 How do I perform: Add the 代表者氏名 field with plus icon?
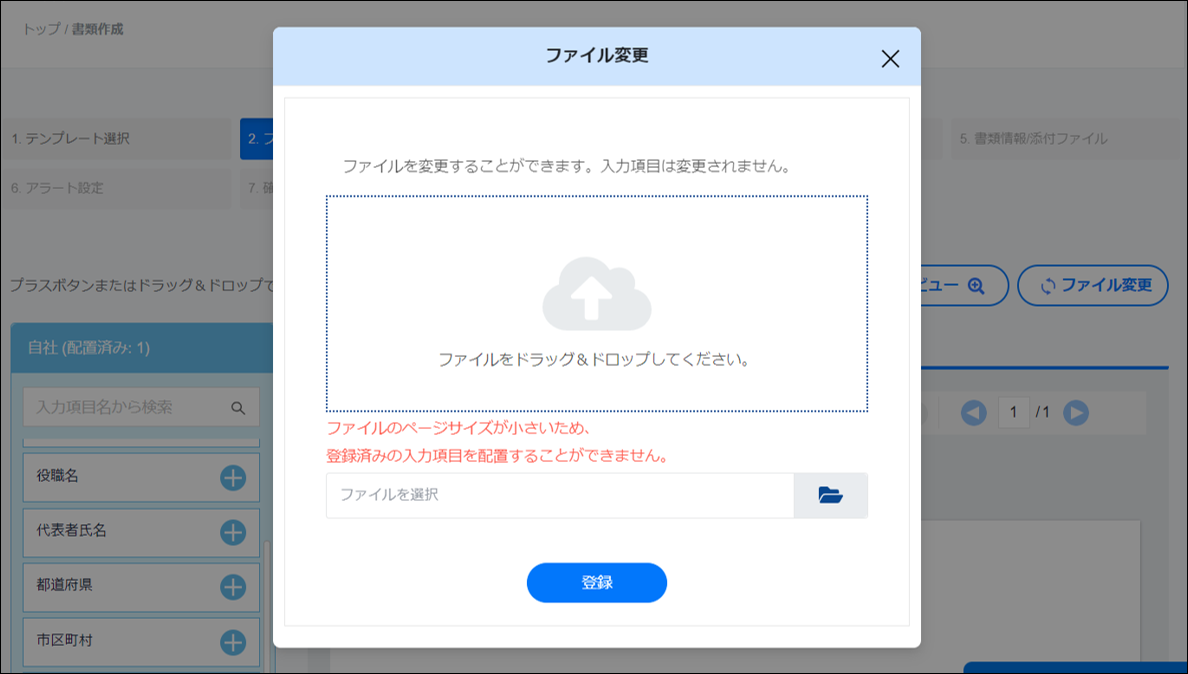(233, 532)
